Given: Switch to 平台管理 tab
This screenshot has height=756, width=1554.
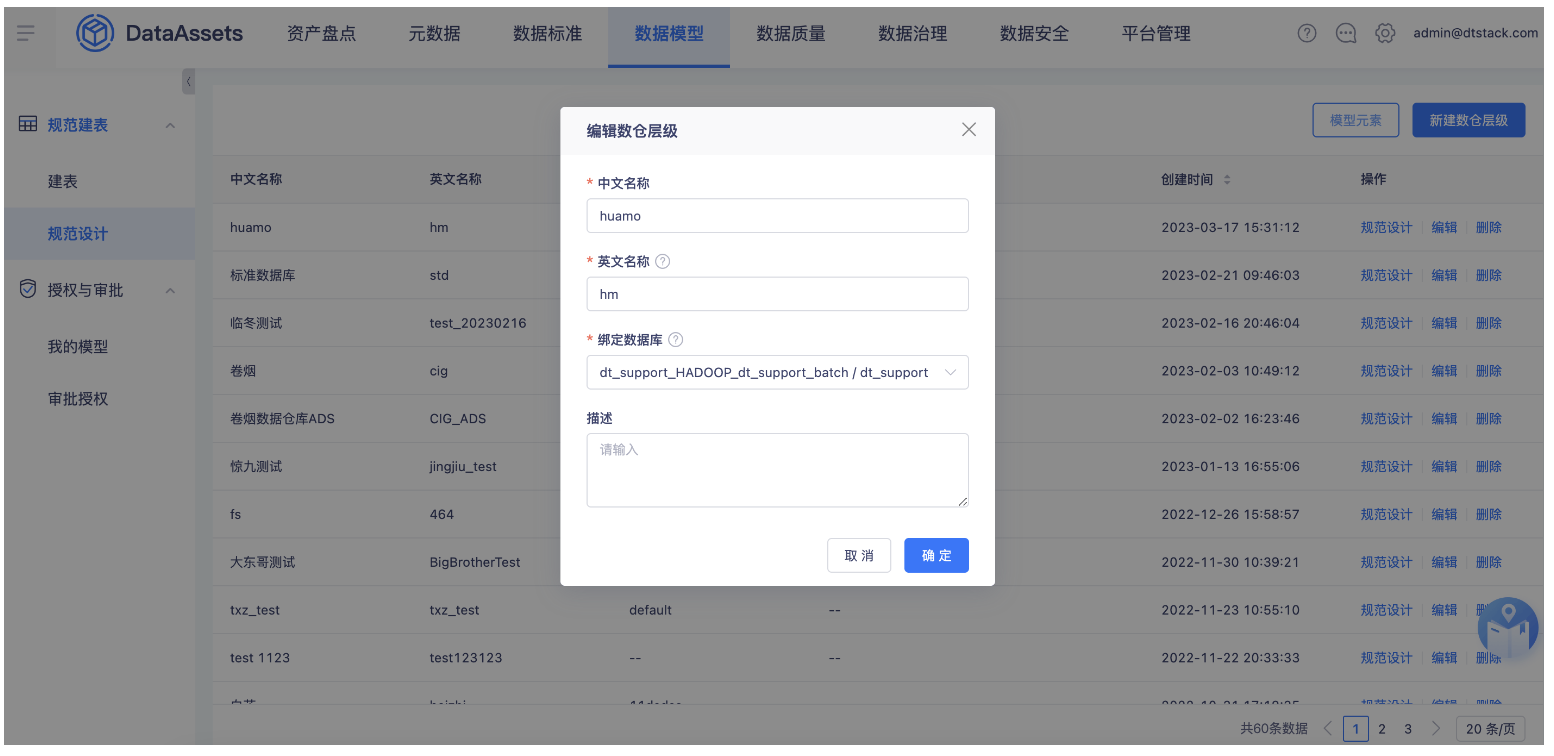Looking at the screenshot, I should [x=1156, y=33].
